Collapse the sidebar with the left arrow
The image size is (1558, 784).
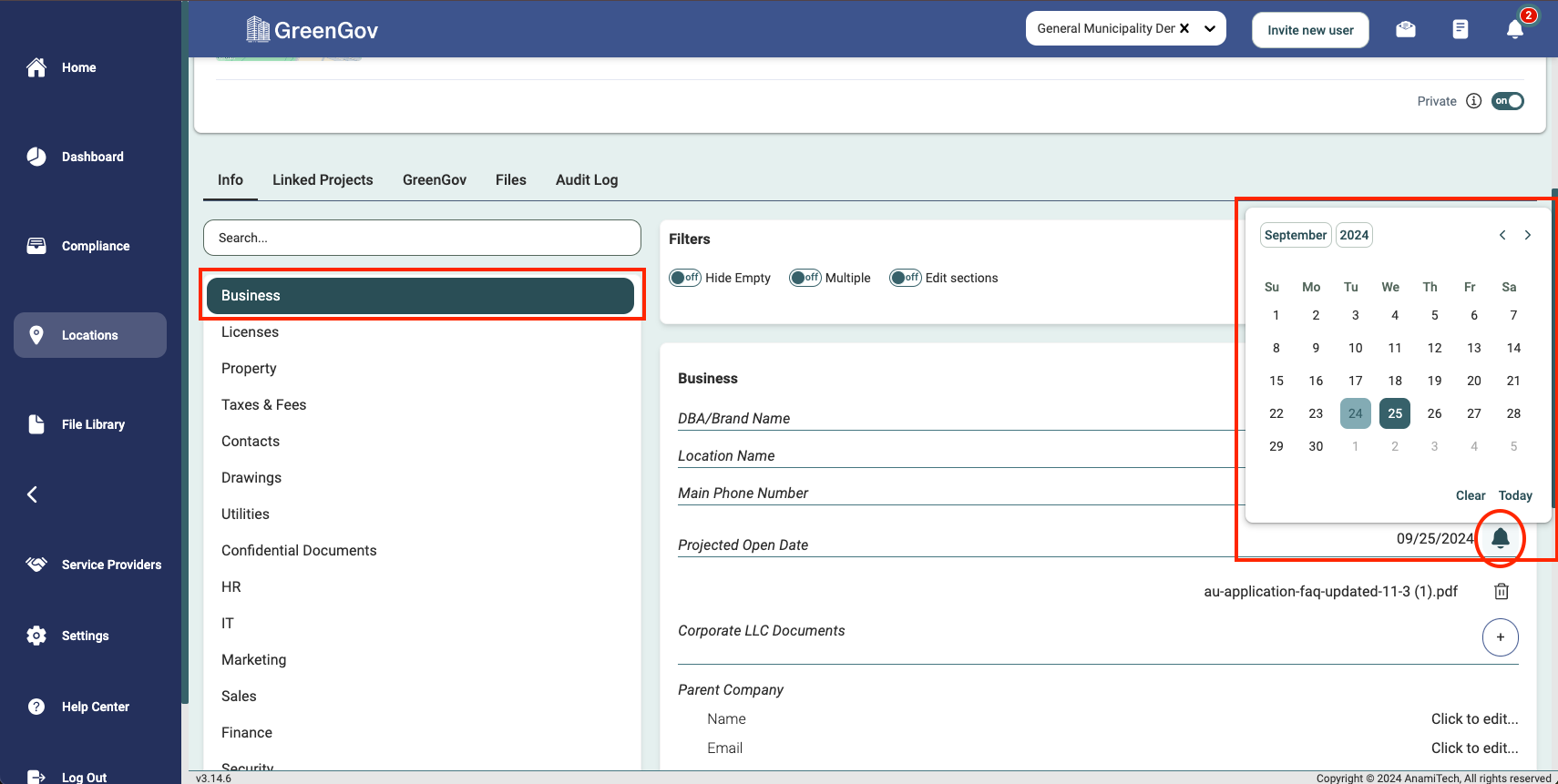point(33,494)
